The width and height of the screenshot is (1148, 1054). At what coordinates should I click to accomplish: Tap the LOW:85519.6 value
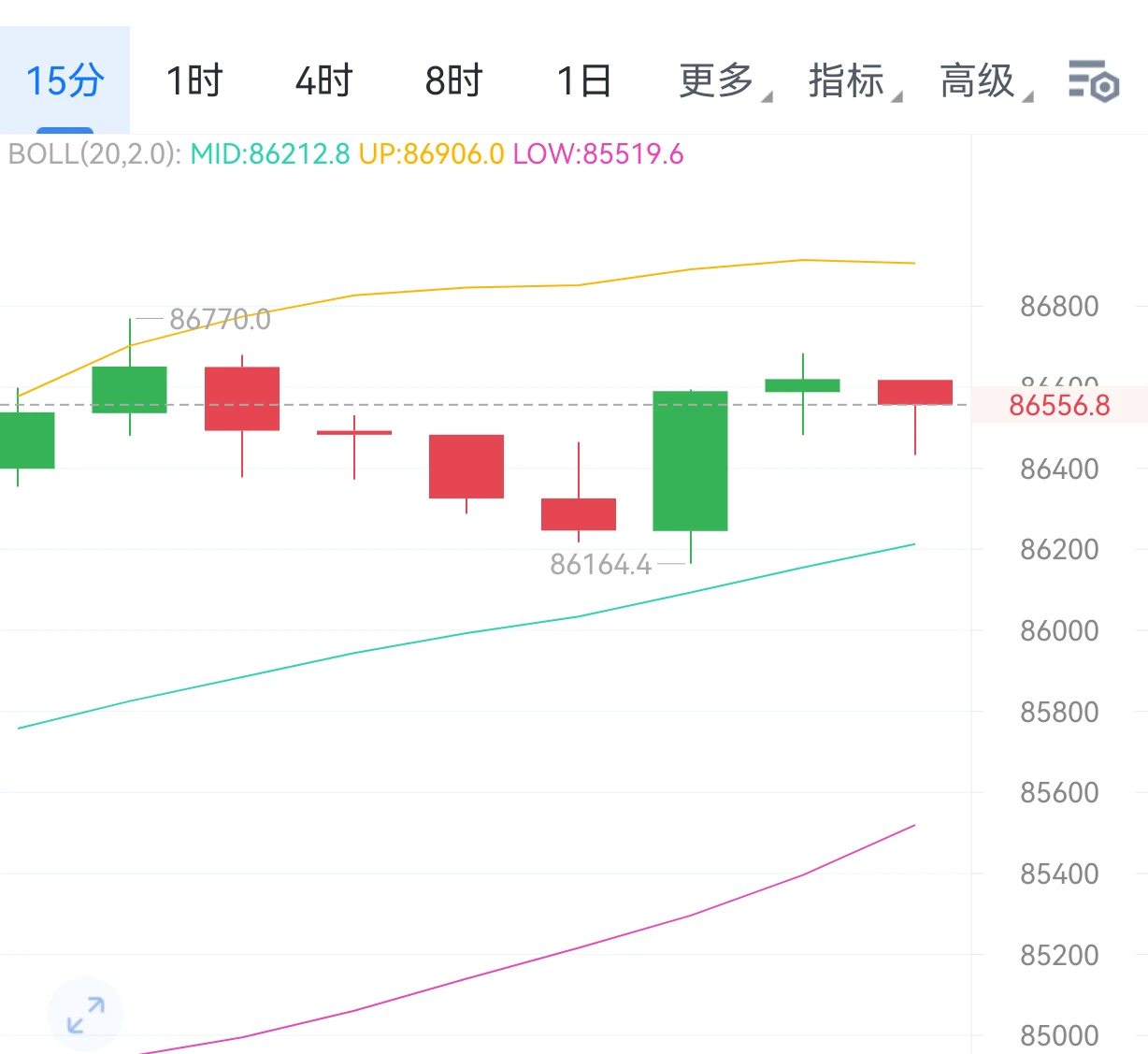pos(598,153)
